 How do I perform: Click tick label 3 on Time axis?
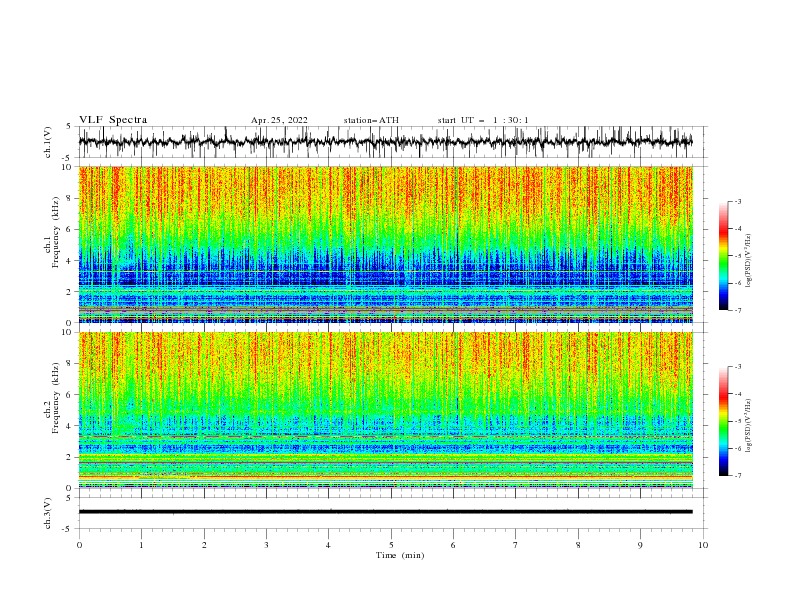pyautogui.click(x=266, y=545)
